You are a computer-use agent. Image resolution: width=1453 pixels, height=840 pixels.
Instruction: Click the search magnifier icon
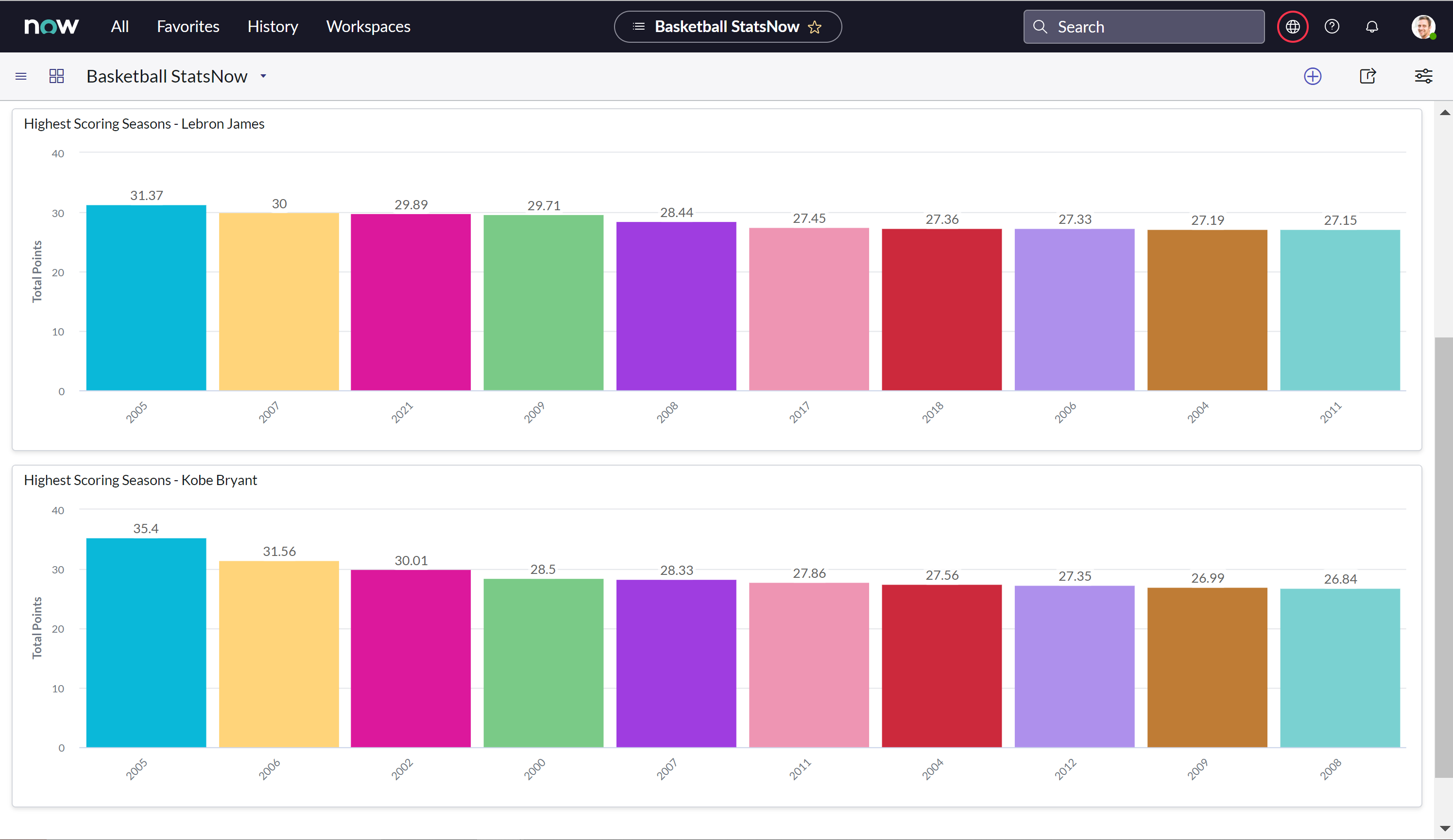tap(1040, 27)
